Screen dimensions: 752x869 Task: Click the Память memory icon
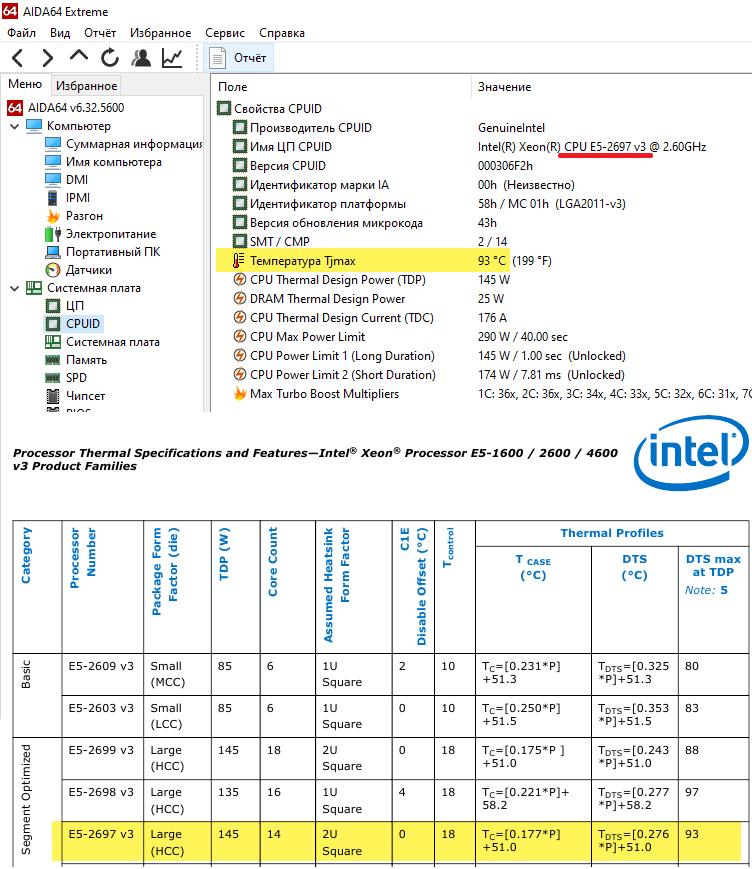tap(53, 360)
